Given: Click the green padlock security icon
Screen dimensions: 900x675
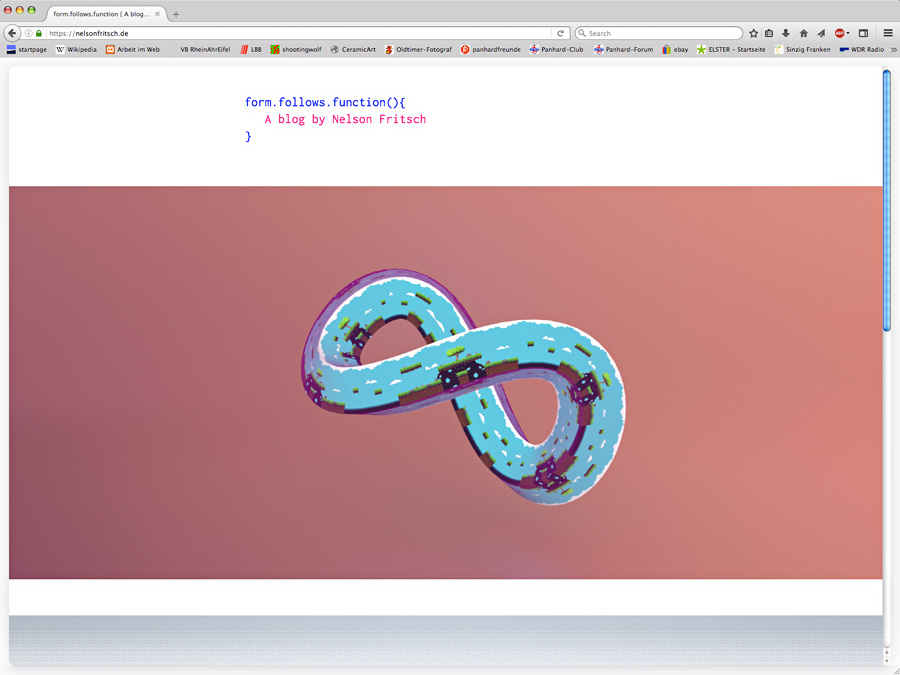Looking at the screenshot, I should click(39, 33).
